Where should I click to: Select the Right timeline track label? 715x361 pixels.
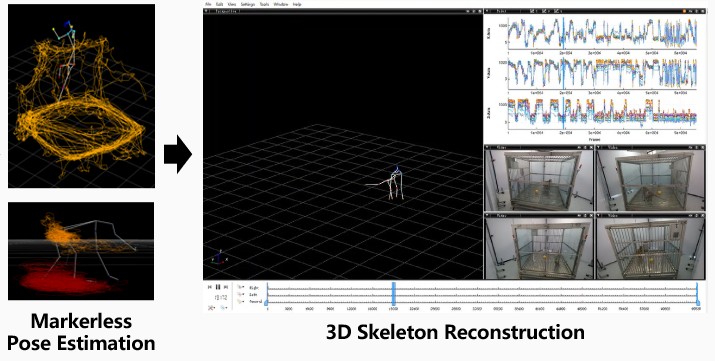254,288
